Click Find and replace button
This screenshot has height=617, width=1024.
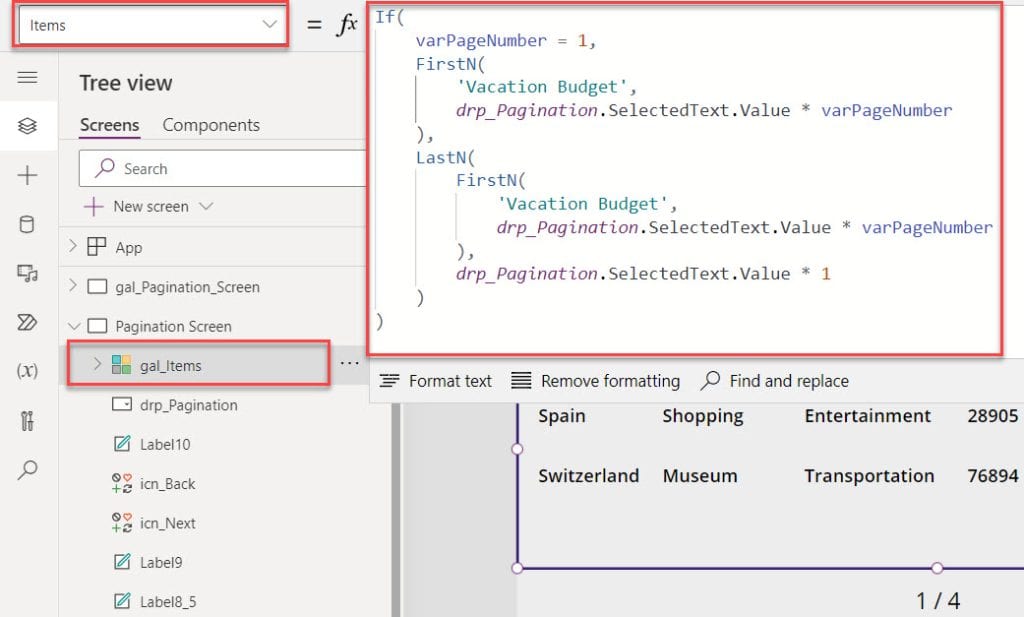775,381
